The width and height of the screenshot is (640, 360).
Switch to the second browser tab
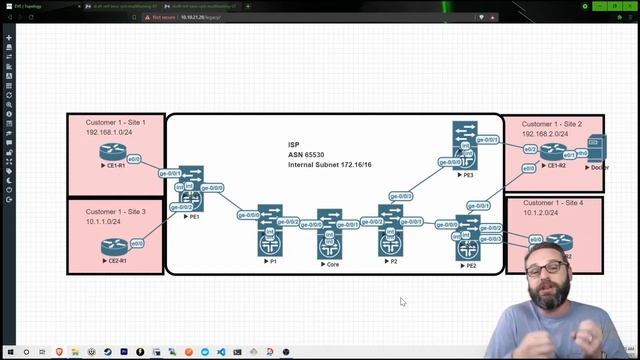[122, 6]
